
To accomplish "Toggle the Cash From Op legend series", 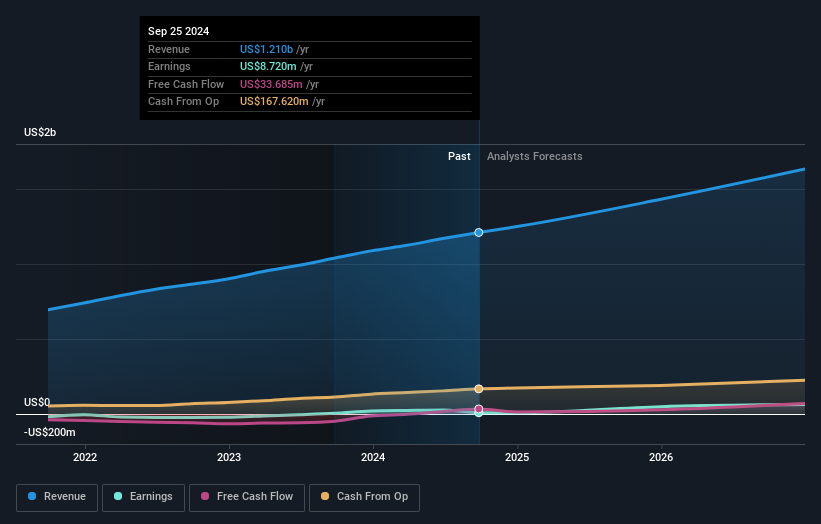I will [364, 497].
